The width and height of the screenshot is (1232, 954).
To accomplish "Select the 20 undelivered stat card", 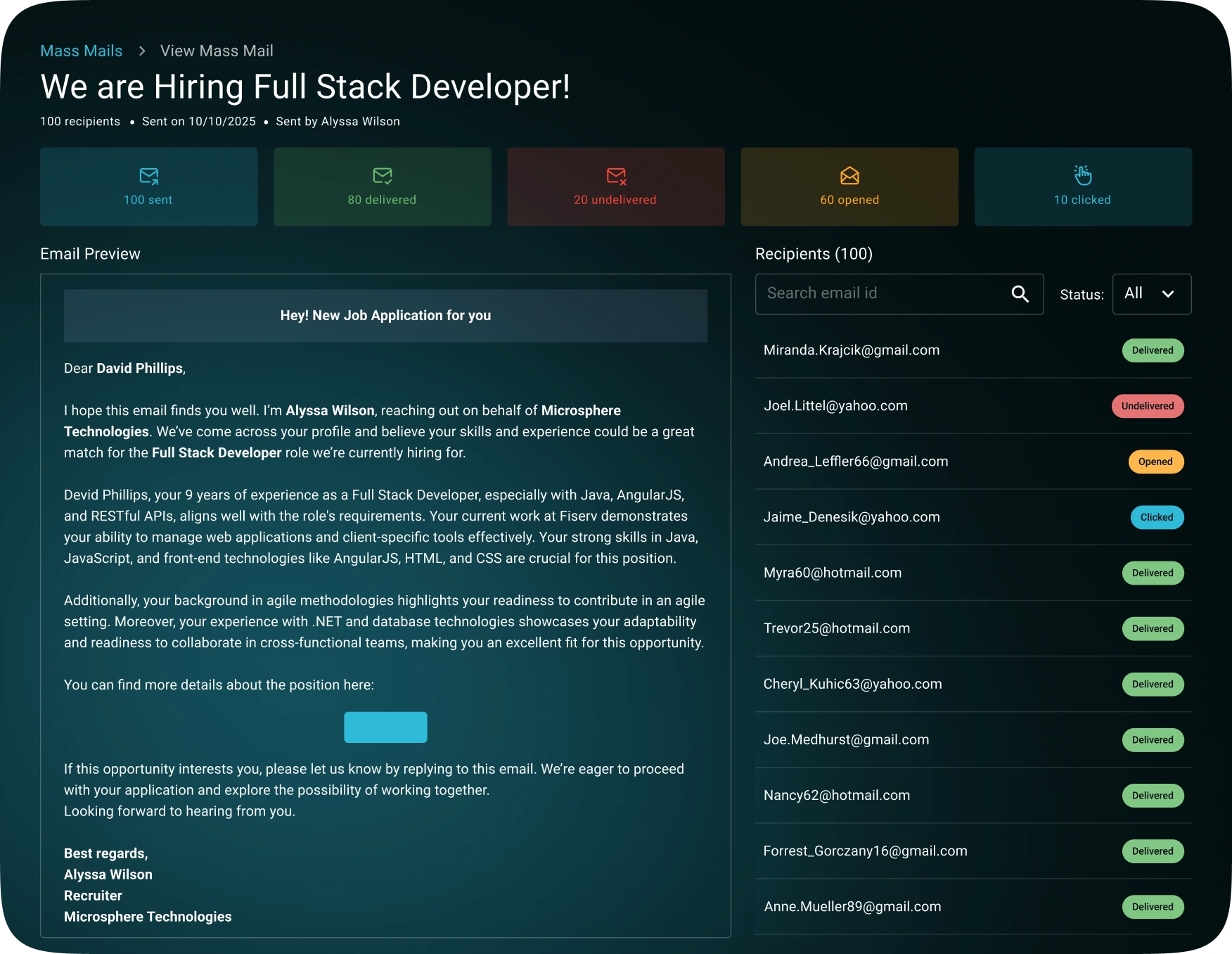I will click(616, 186).
